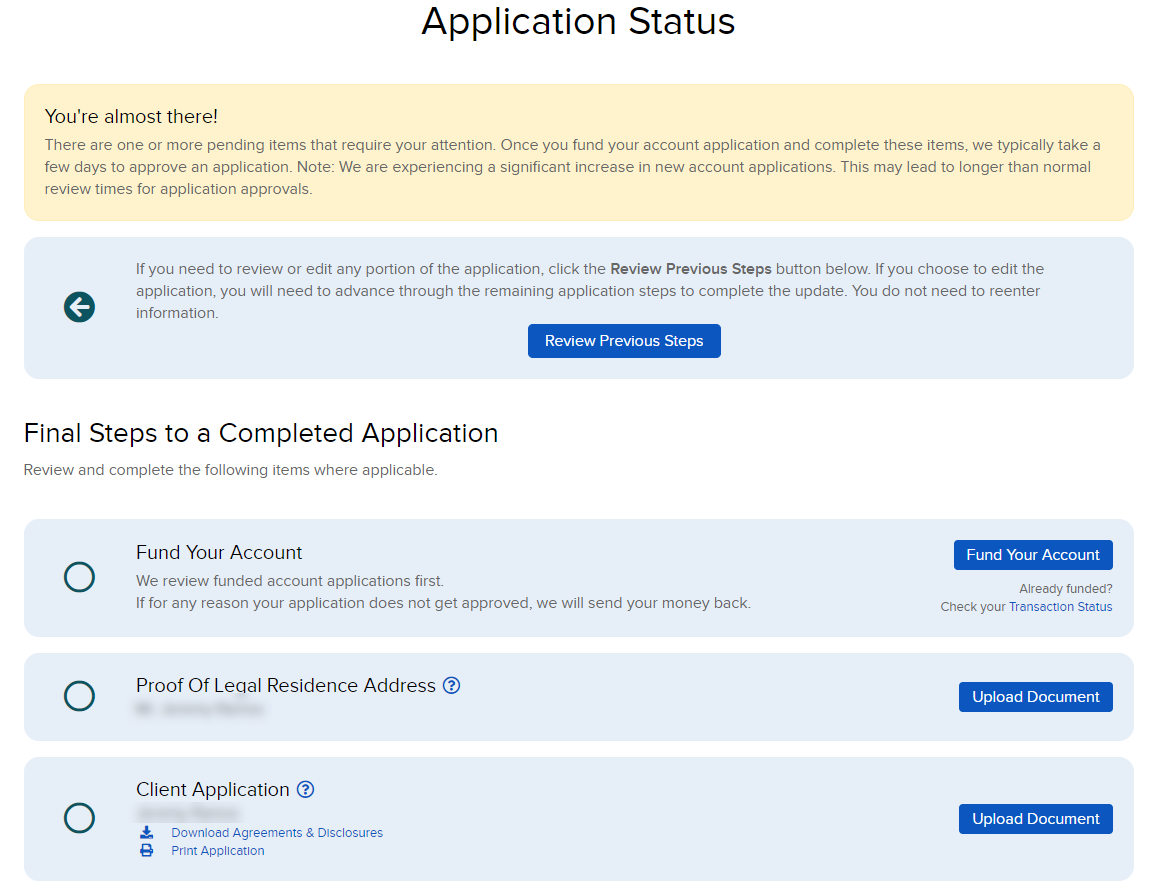Screen dimensions: 1155x889
Task: Mark the Proof Of Legal Residence step circle
Action: 79,696
